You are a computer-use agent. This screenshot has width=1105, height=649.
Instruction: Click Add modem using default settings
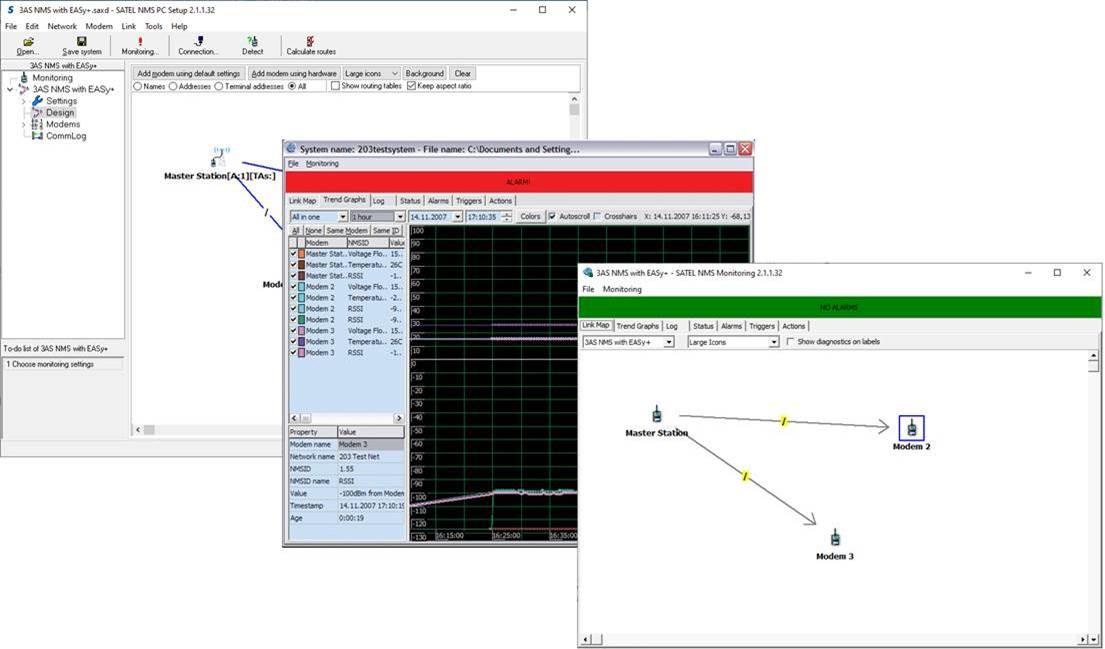(x=188, y=73)
